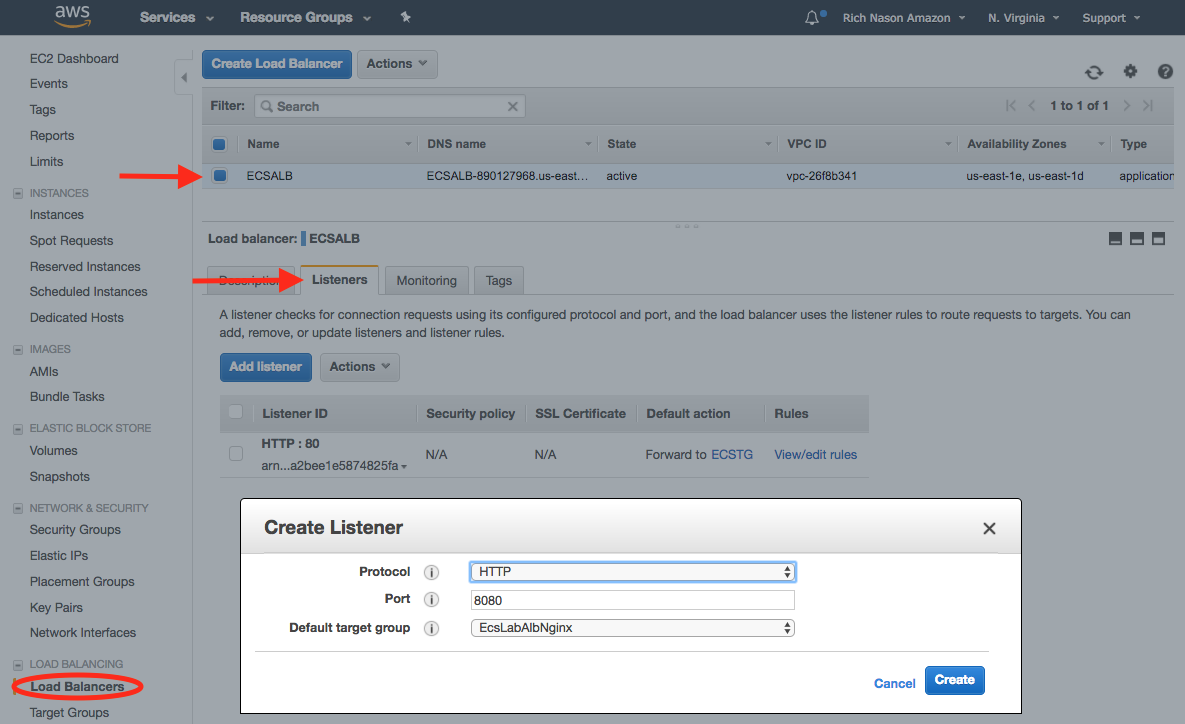Open Elastic IPs in sidebar
The height and width of the screenshot is (724, 1185).
point(59,555)
